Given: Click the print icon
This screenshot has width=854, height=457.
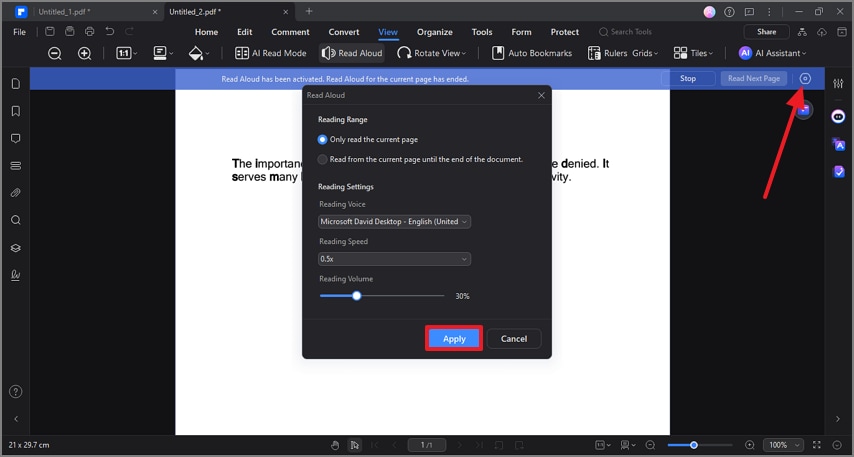Looking at the screenshot, I should pos(89,32).
